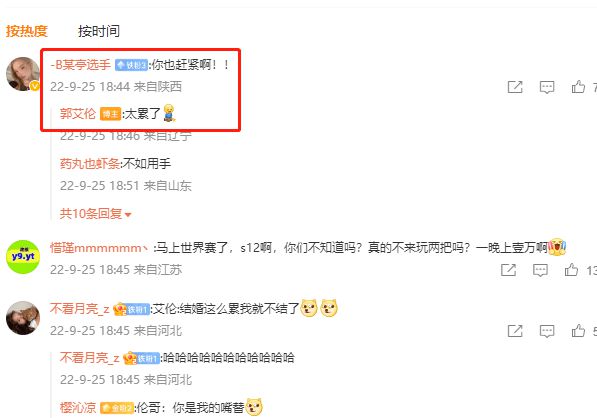
Task: Forward the 惜瑾mmmmmm comment
Action: tap(508, 270)
